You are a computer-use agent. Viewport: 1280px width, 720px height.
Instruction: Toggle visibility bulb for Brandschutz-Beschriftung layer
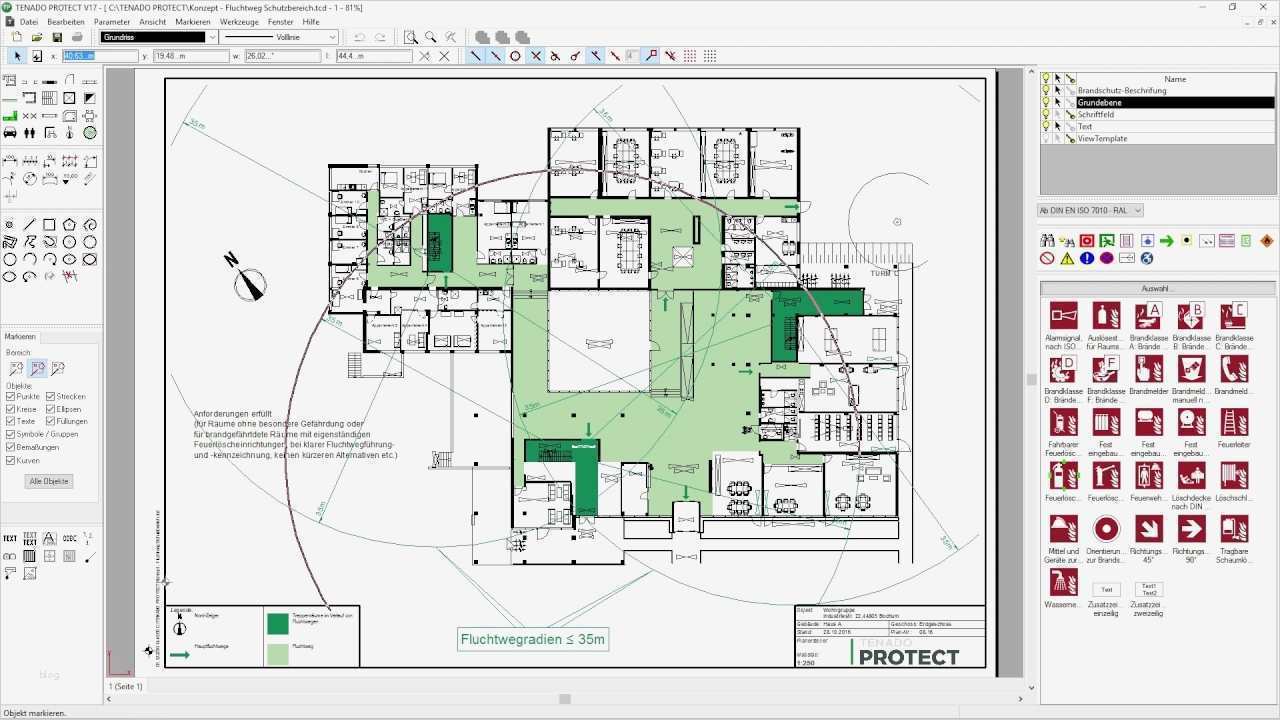[x=1046, y=91]
